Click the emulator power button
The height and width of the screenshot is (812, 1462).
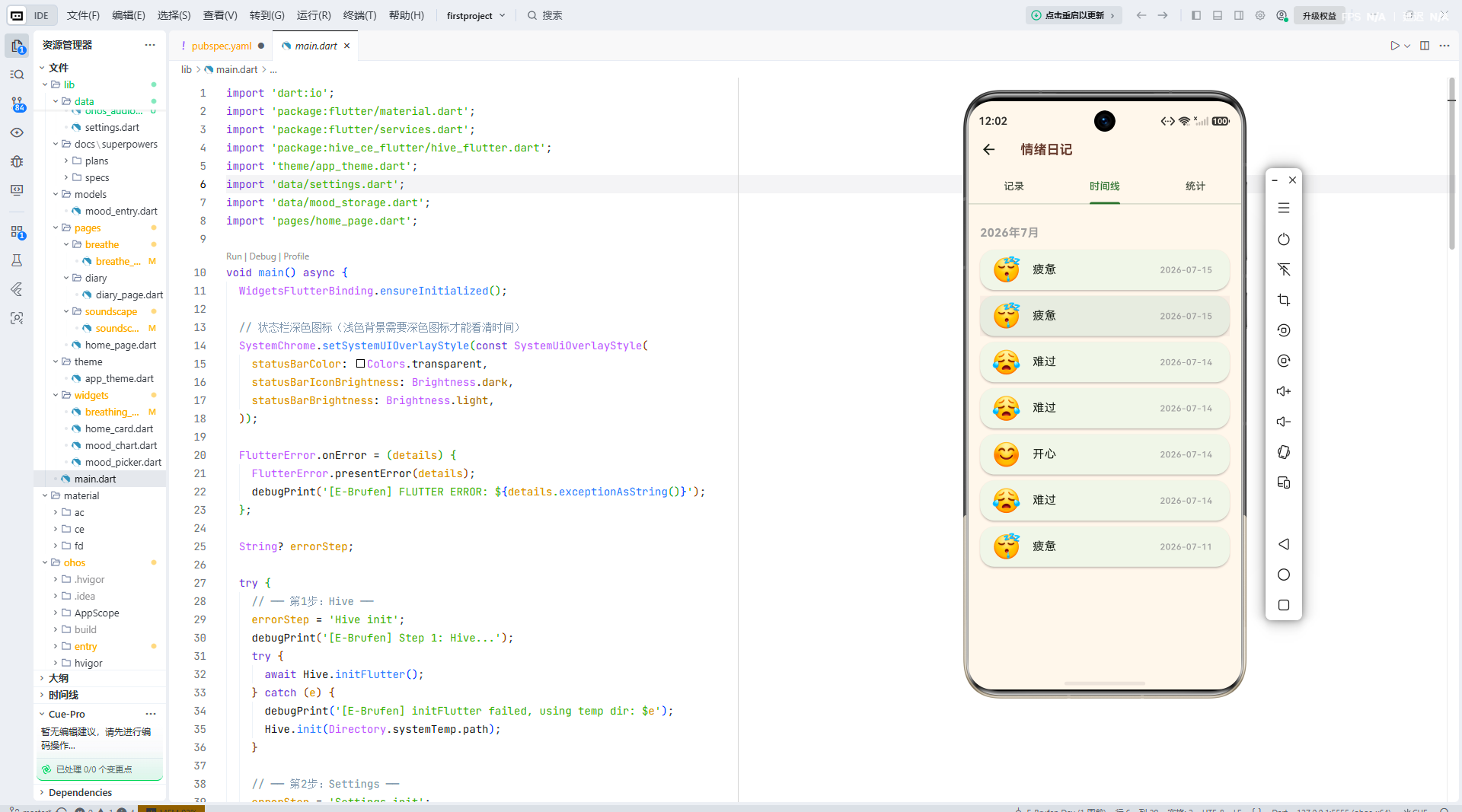point(1284,239)
